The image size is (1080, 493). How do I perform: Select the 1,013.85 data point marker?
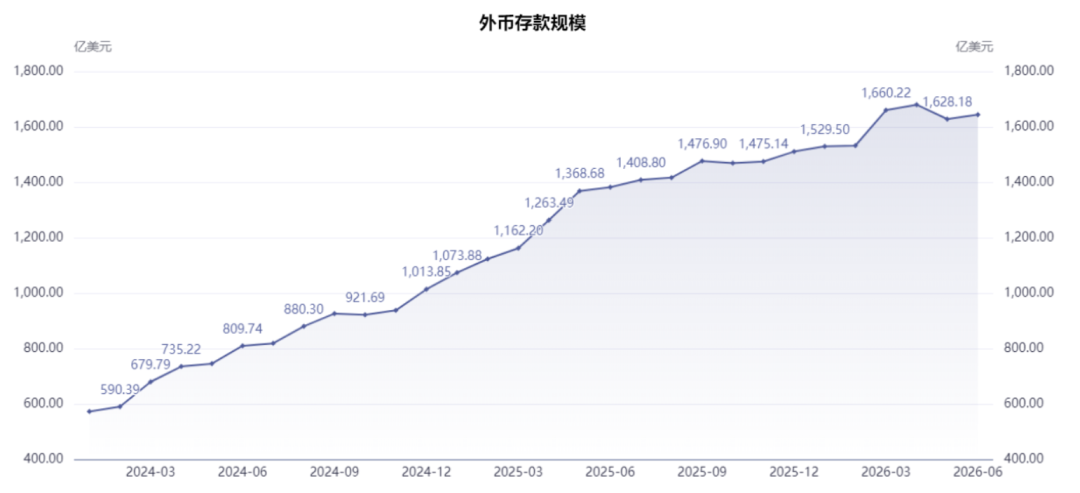tap(426, 289)
